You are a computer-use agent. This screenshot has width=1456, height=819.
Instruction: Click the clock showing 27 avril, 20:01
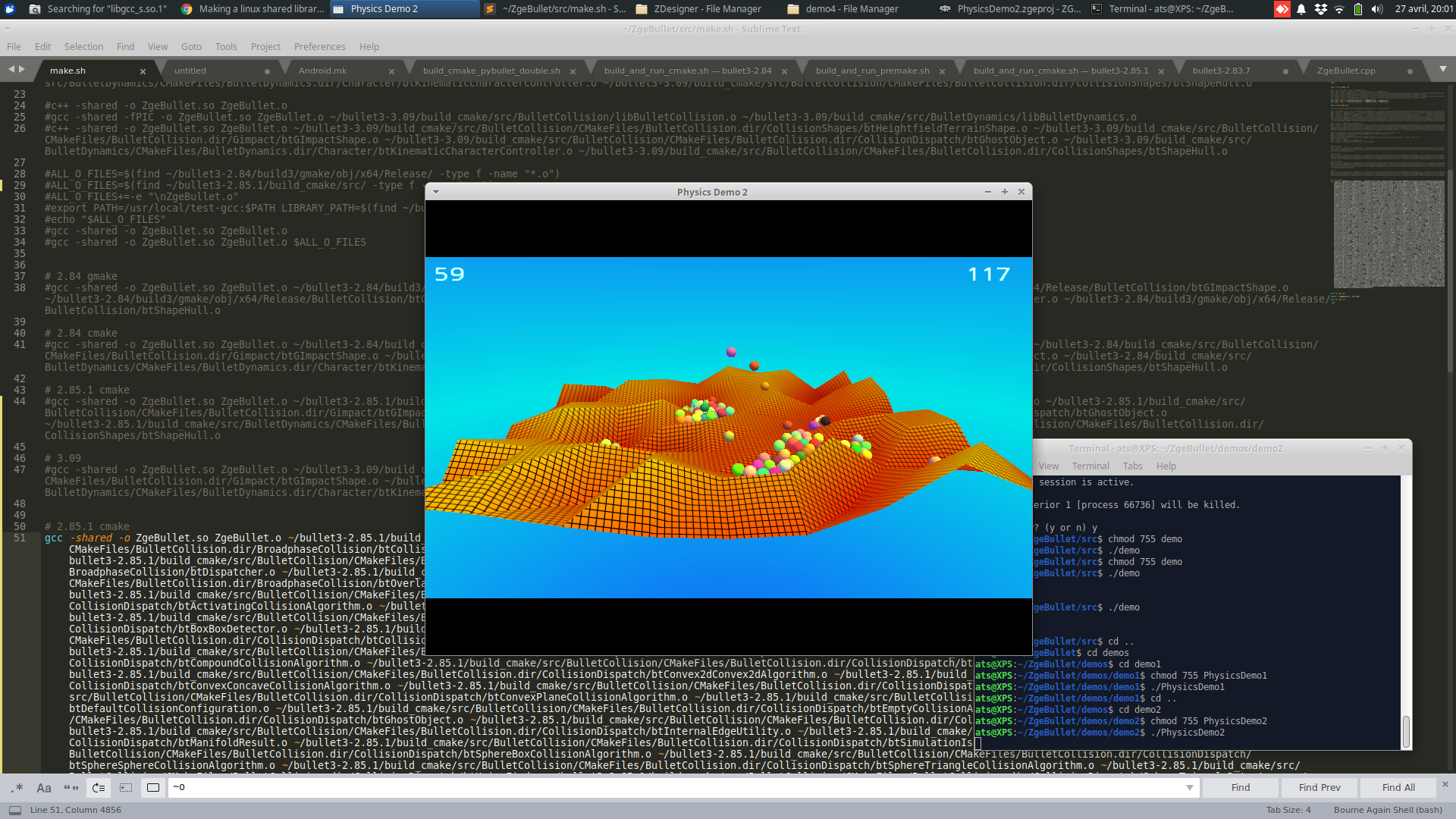pyautogui.click(x=1423, y=9)
